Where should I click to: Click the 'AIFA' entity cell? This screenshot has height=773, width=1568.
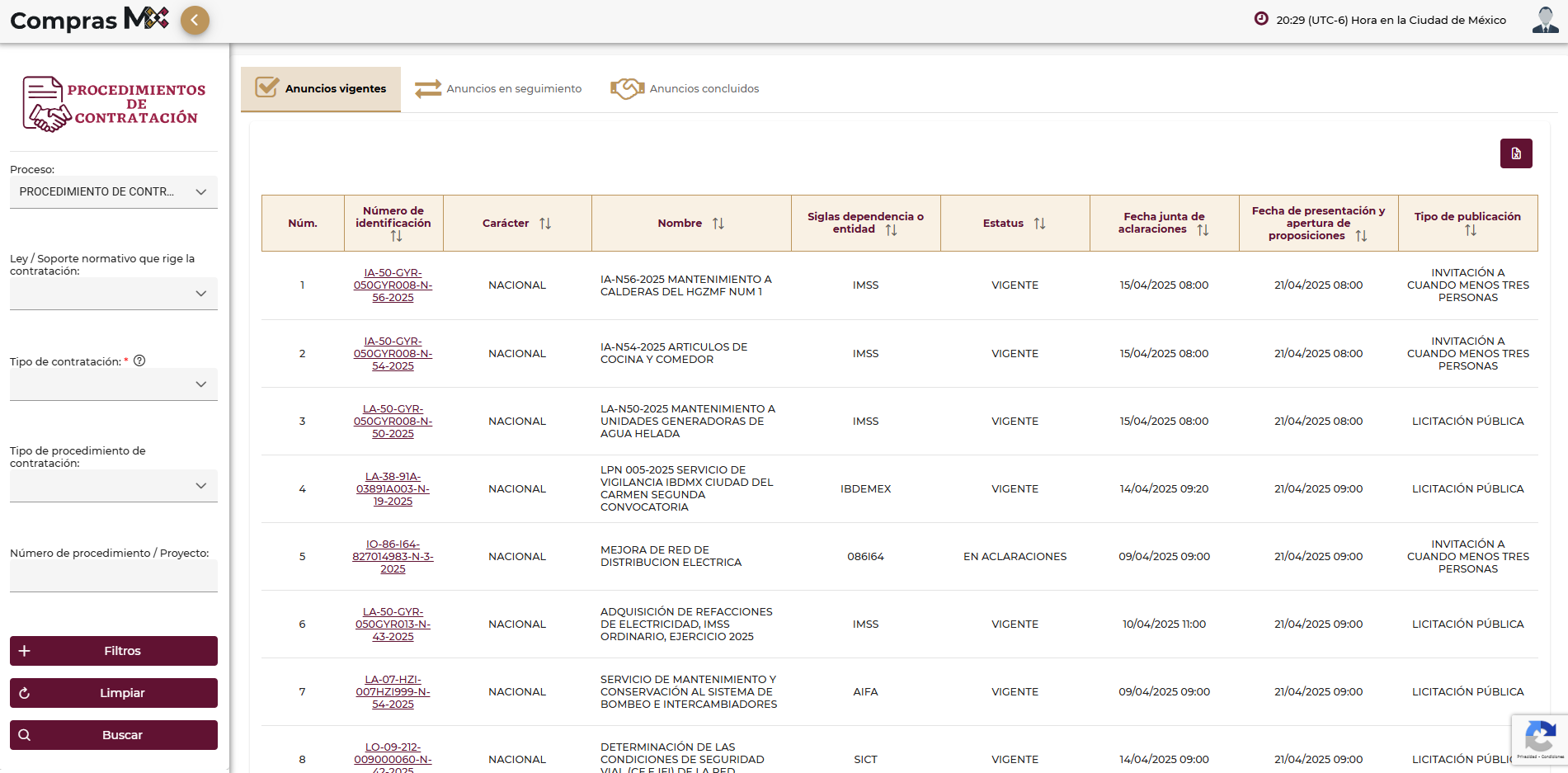pos(865,692)
